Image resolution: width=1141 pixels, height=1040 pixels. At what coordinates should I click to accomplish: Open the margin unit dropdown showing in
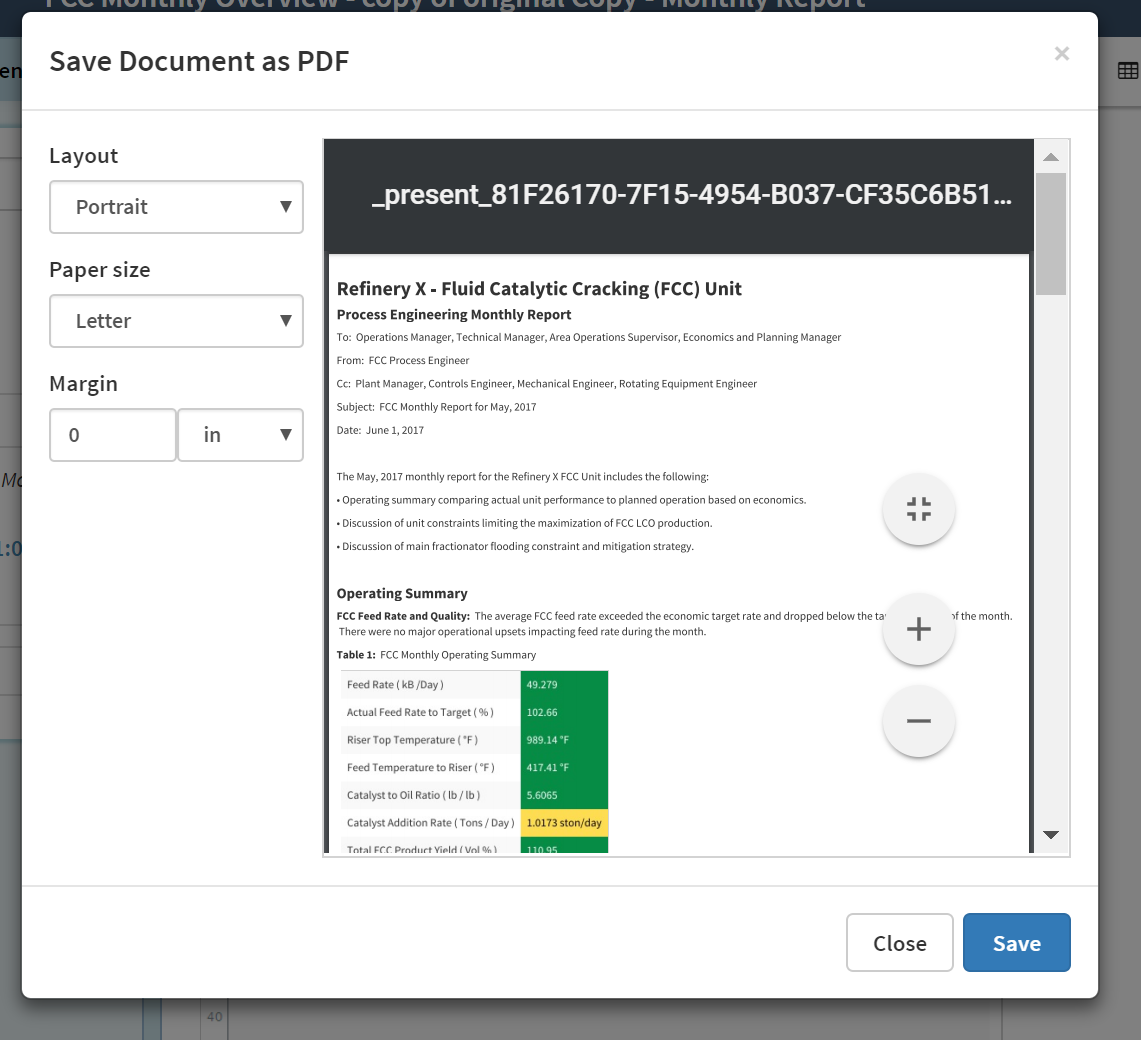tap(240, 435)
